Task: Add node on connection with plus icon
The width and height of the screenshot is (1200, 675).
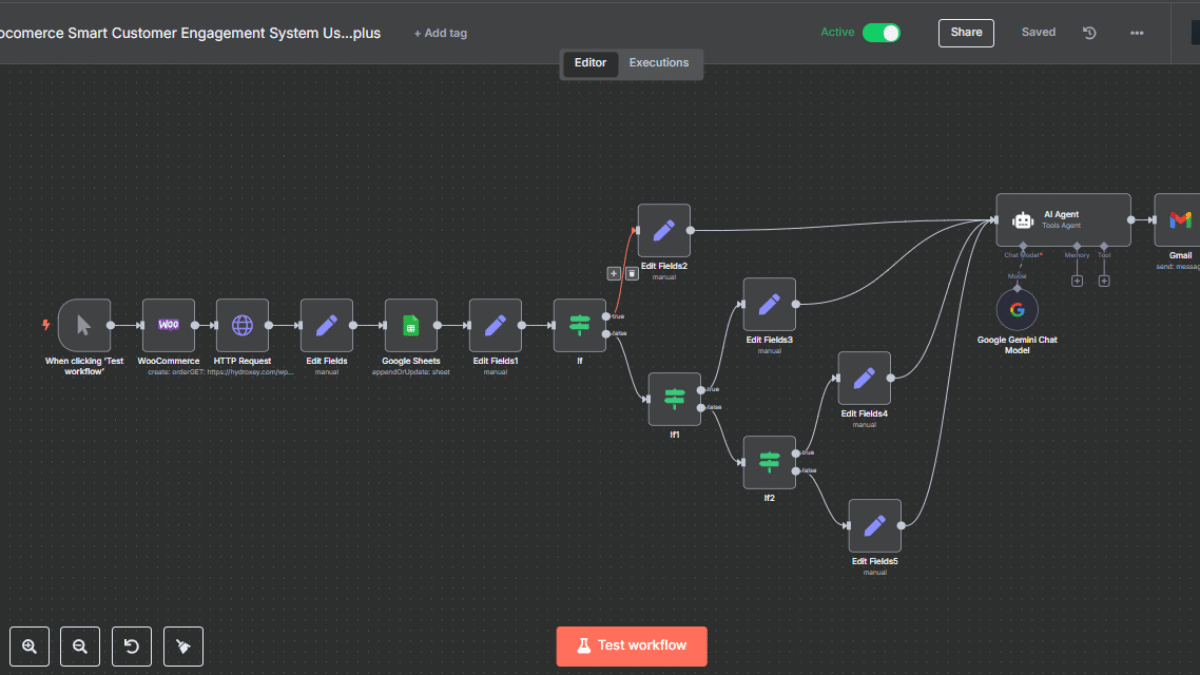Action: [614, 273]
